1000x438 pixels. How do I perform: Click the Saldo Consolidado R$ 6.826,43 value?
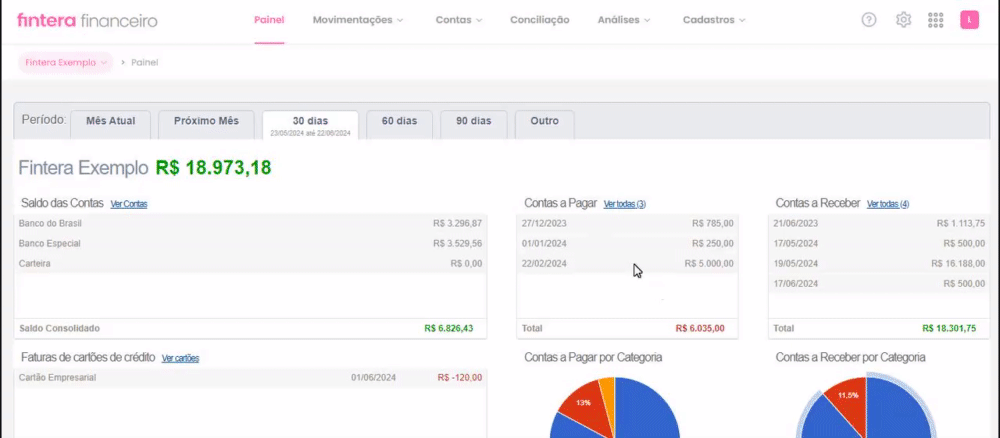pyautogui.click(x=448, y=328)
